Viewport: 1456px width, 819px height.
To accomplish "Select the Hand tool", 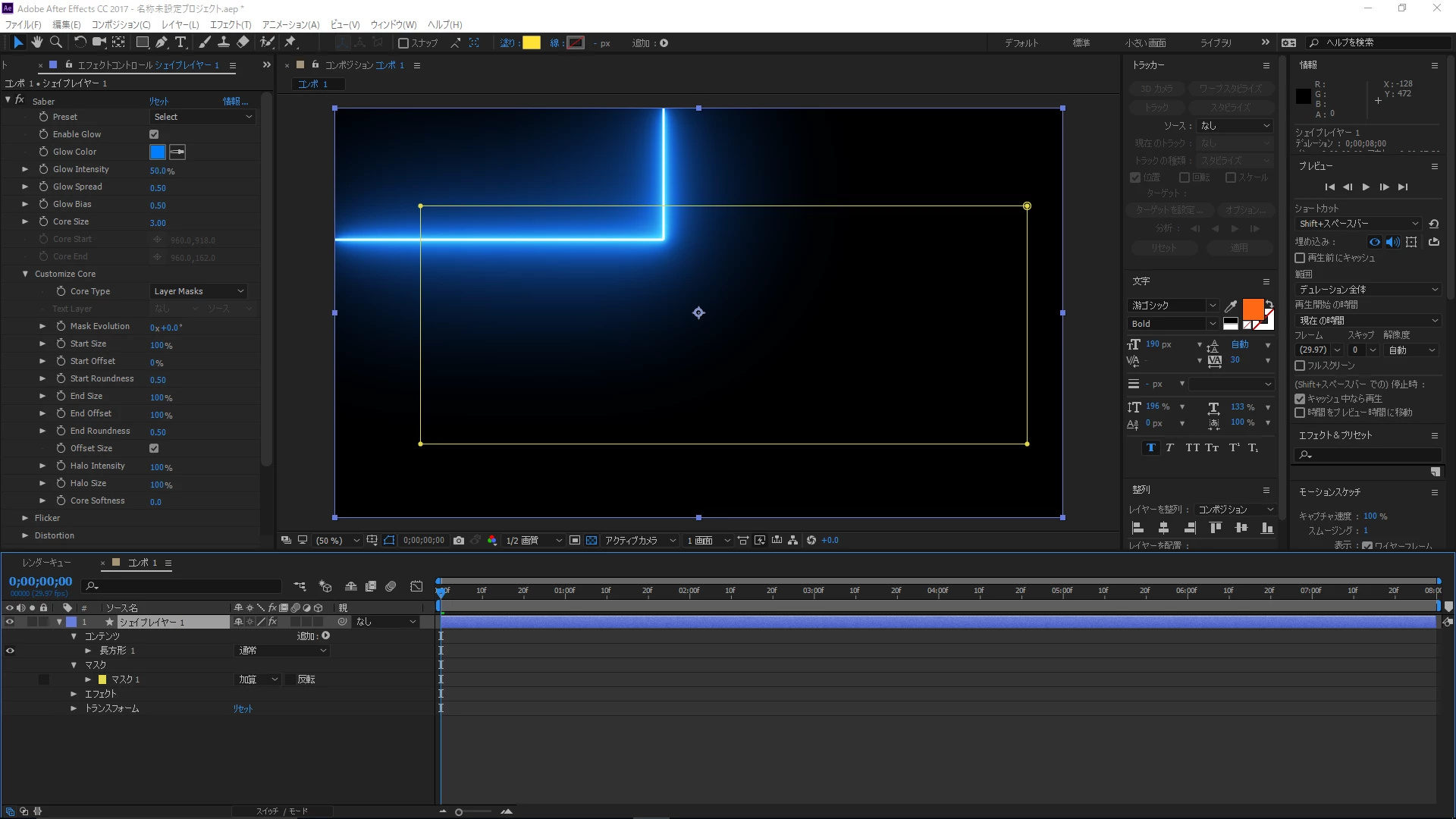I will point(36,42).
